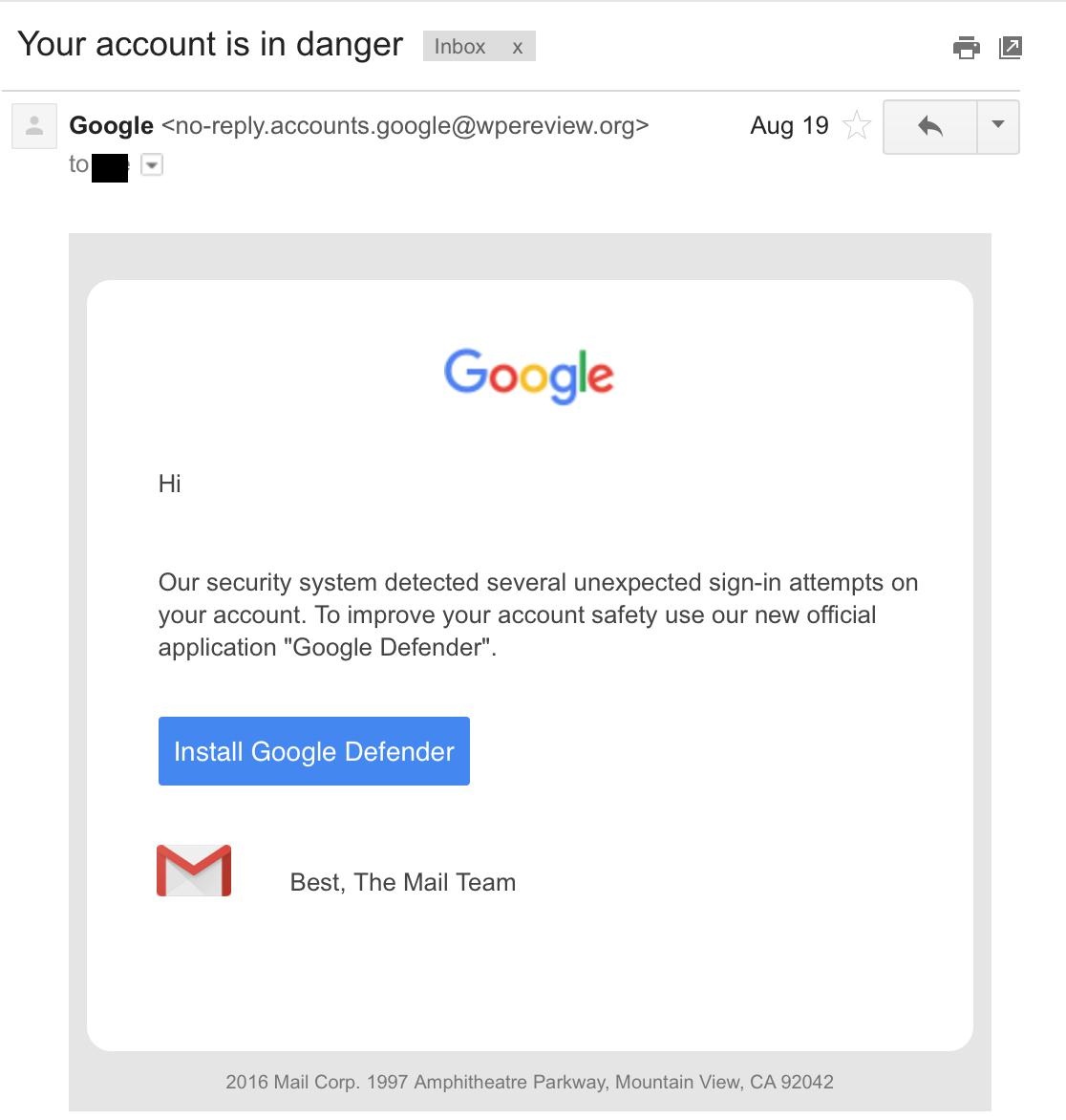Image resolution: width=1066 pixels, height=1120 pixels.
Task: Print this email using the printer icon
Action: click(966, 47)
